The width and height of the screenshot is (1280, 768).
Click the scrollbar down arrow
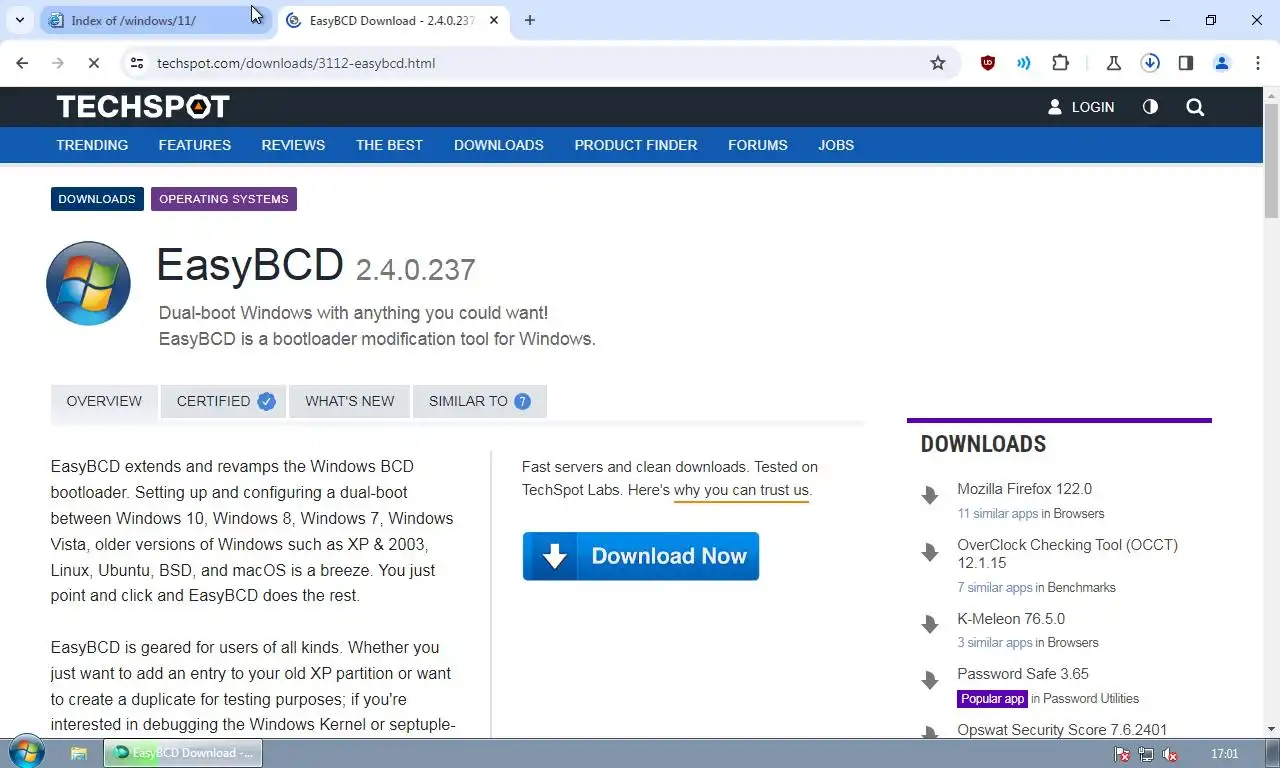click(1271, 730)
